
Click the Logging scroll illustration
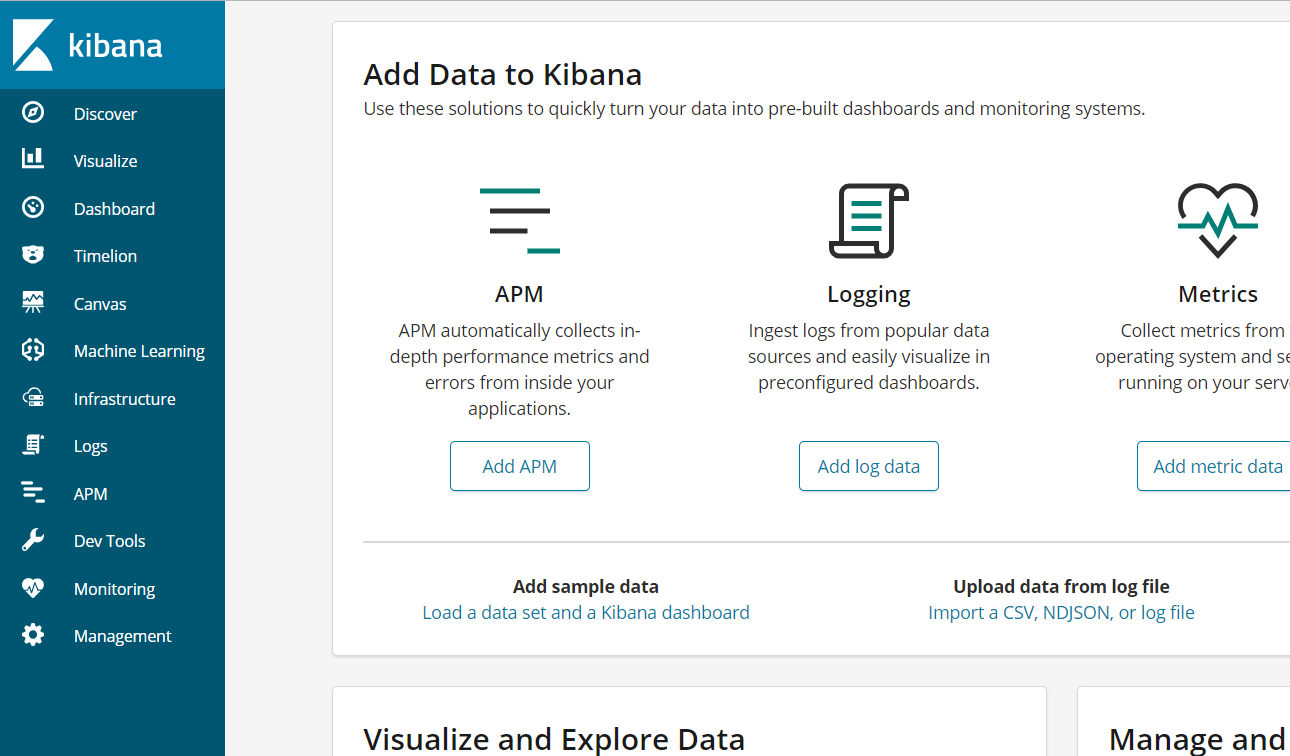(x=868, y=221)
